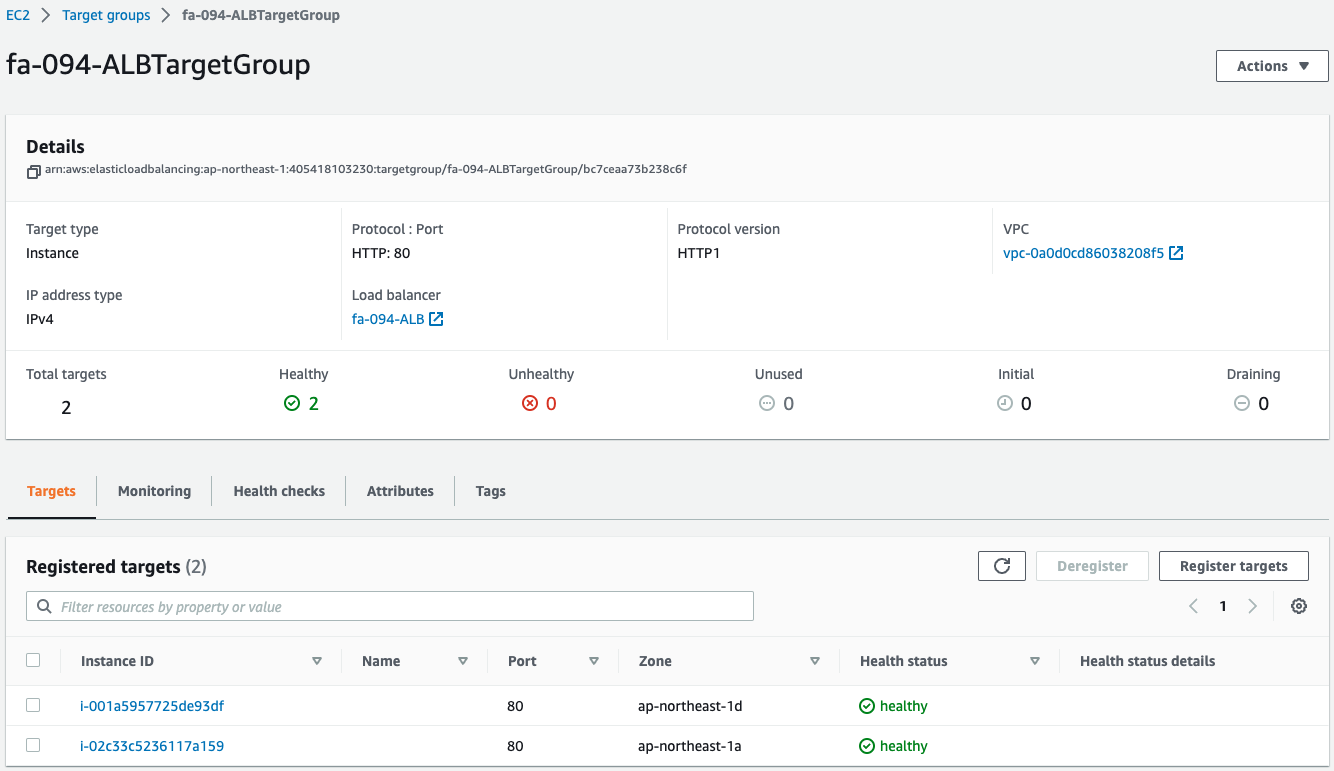This screenshot has height=771, width=1334.
Task: Go to next page arrow
Action: (x=1252, y=606)
